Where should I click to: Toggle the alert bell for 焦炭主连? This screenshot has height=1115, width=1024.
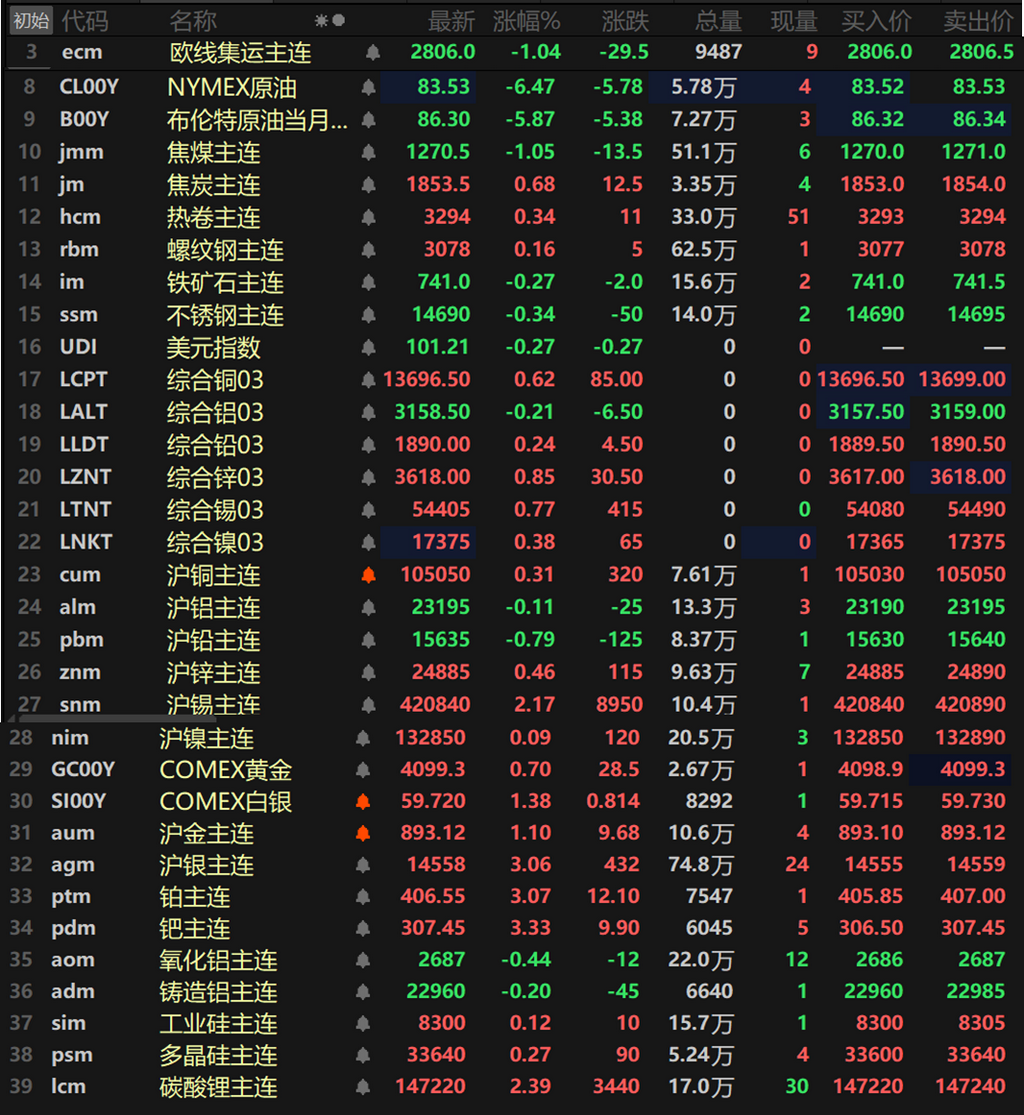(368, 185)
